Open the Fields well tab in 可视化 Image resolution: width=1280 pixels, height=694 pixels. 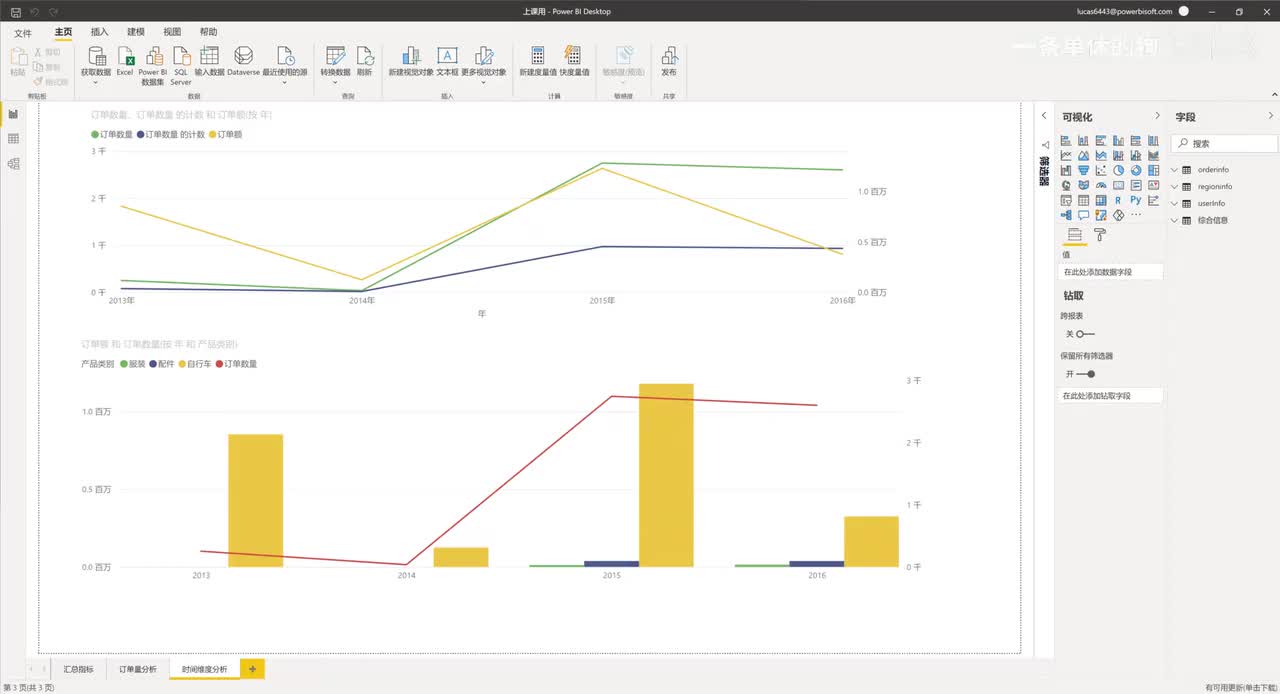point(1075,235)
